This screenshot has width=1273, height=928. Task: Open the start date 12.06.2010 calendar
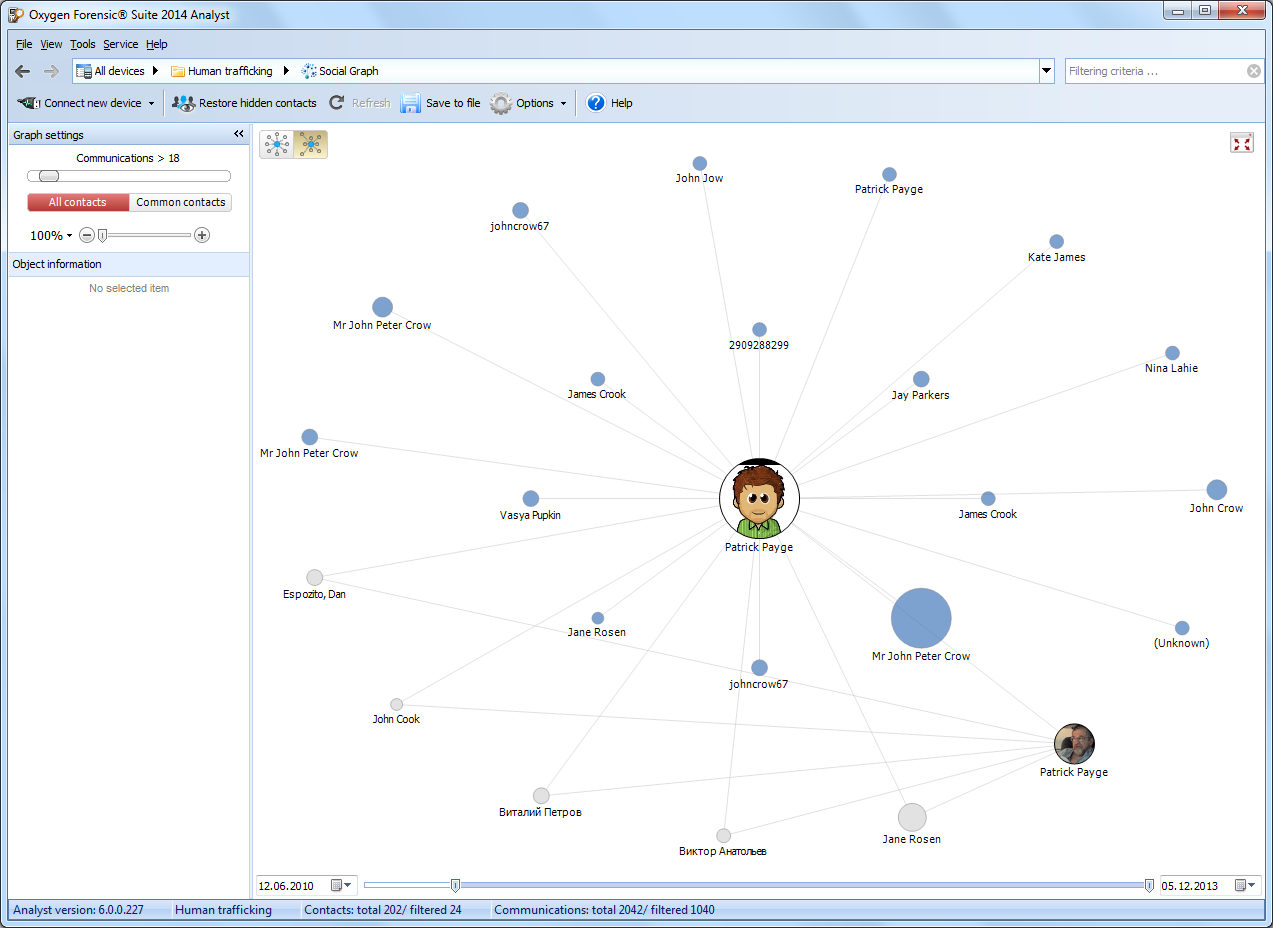pyautogui.click(x=342, y=885)
